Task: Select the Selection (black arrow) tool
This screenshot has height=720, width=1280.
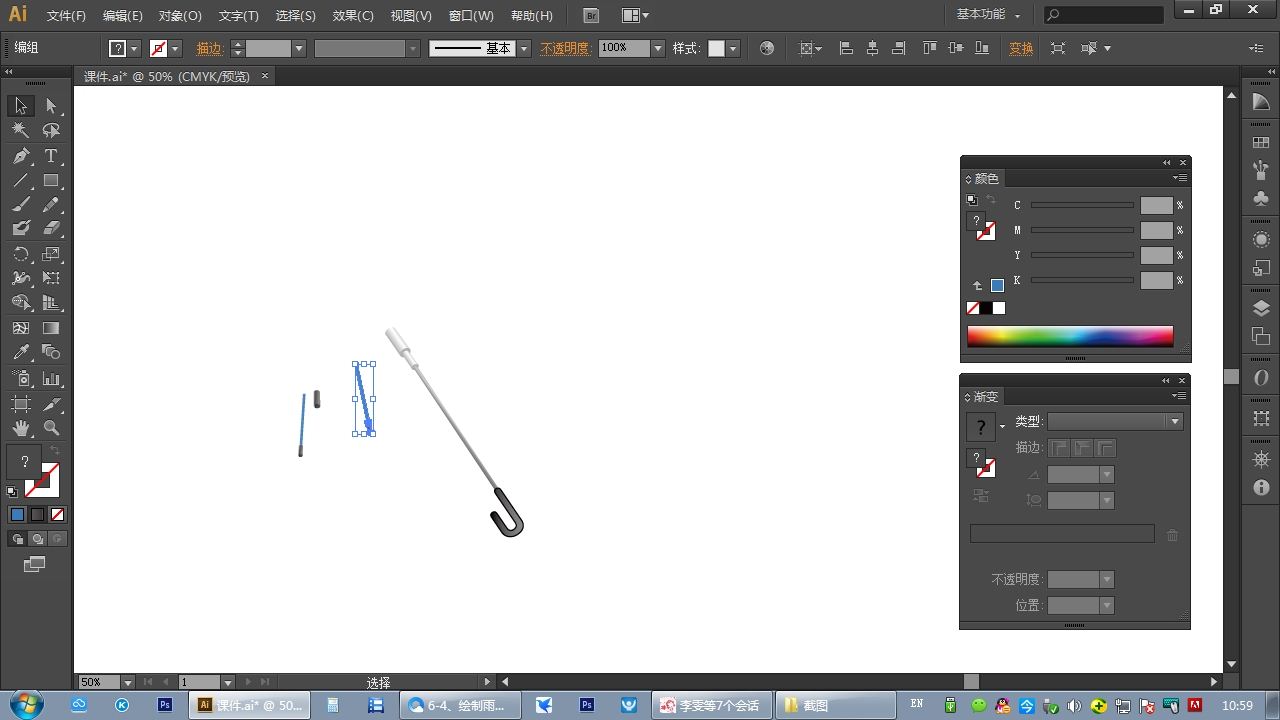Action: pos(21,106)
